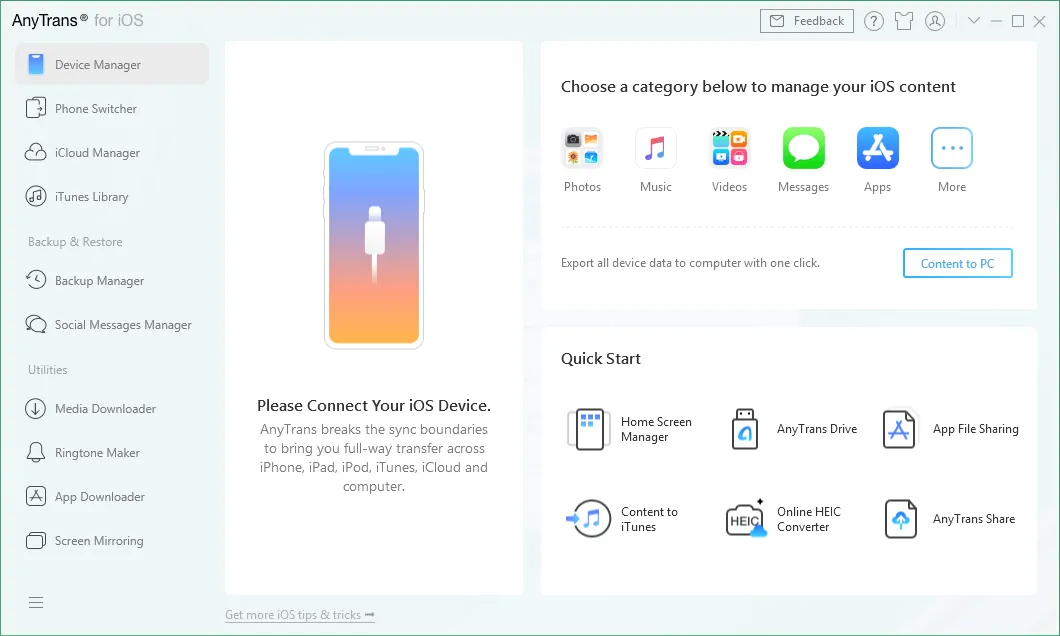Click the Quick Start heading
This screenshot has width=1060, height=636.
pyautogui.click(x=601, y=359)
